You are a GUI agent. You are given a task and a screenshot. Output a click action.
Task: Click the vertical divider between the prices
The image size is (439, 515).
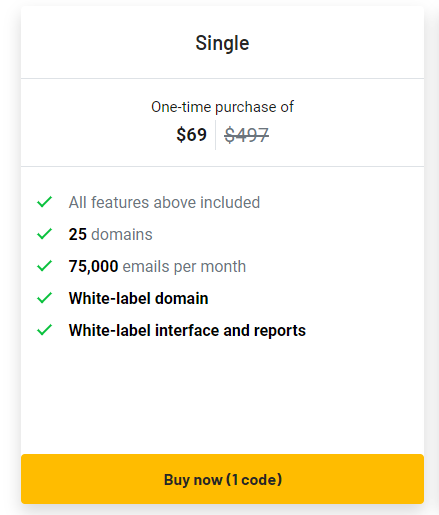[x=215, y=135]
